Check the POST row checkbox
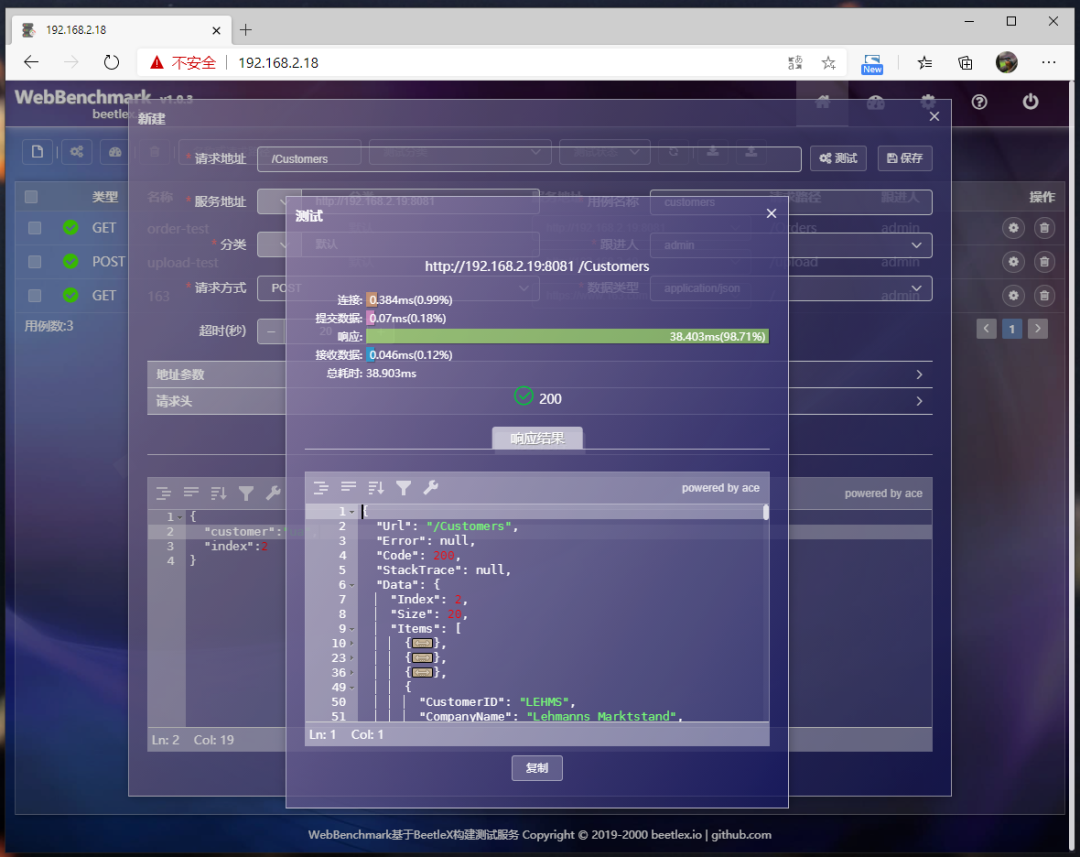 pos(34,262)
